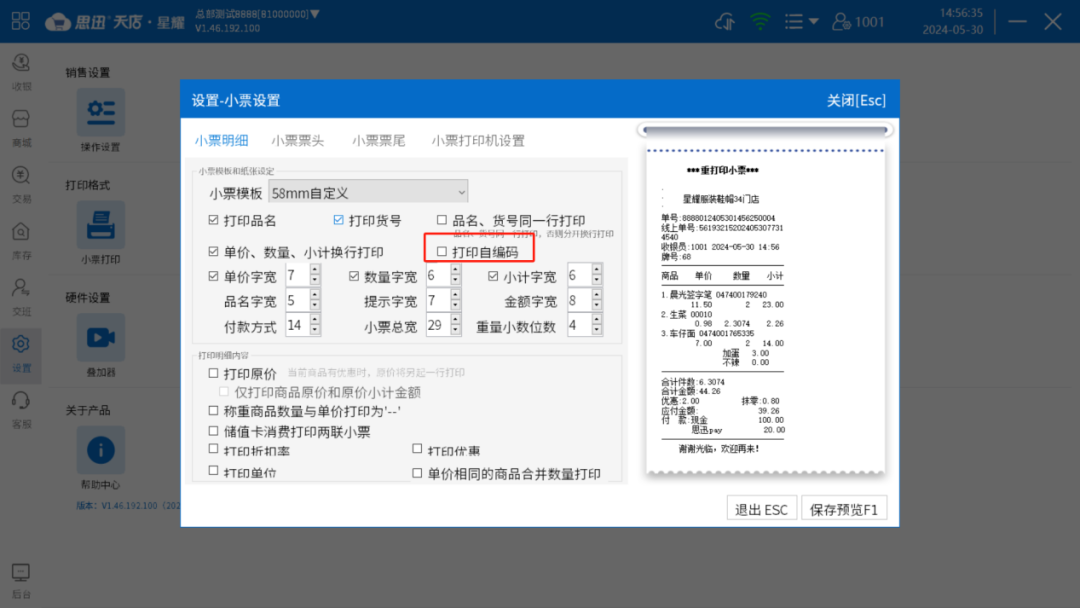Screen dimensions: 1080x608
Task: Click the 保存预览F1 button
Action: pyautogui.click(x=843, y=507)
